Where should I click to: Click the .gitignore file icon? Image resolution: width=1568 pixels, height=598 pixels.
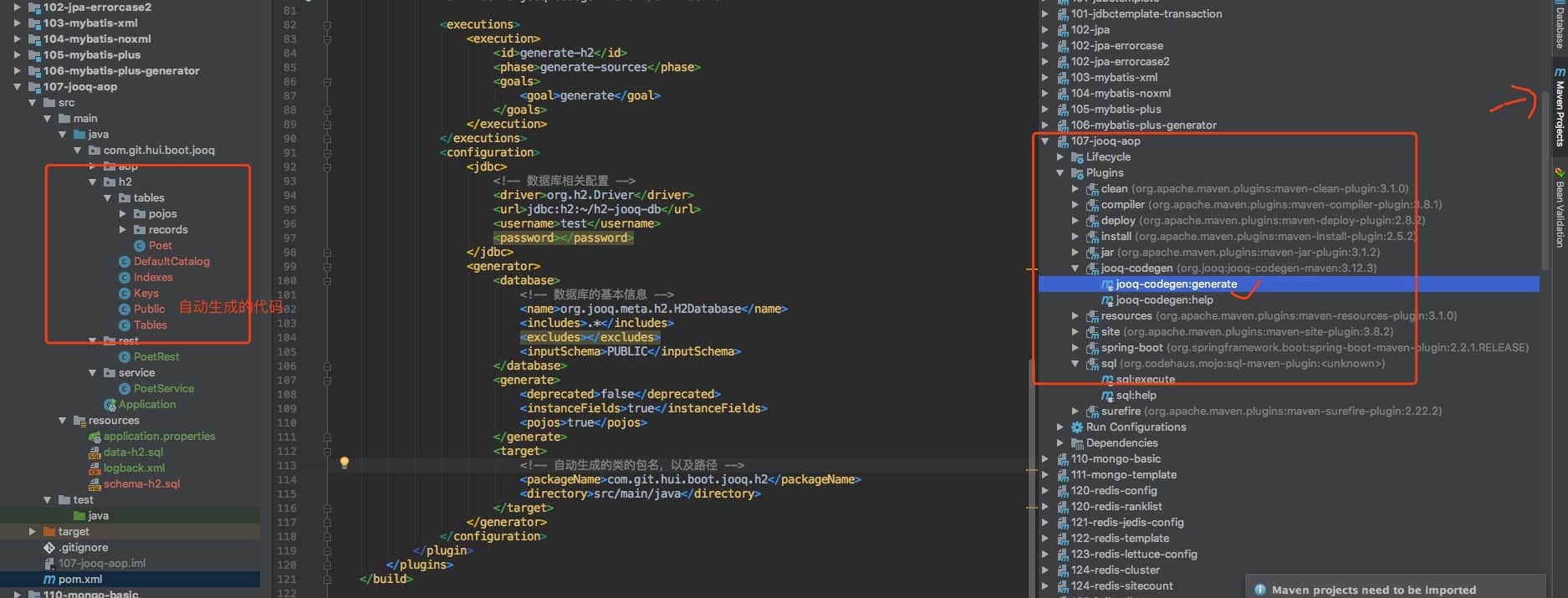[x=49, y=548]
